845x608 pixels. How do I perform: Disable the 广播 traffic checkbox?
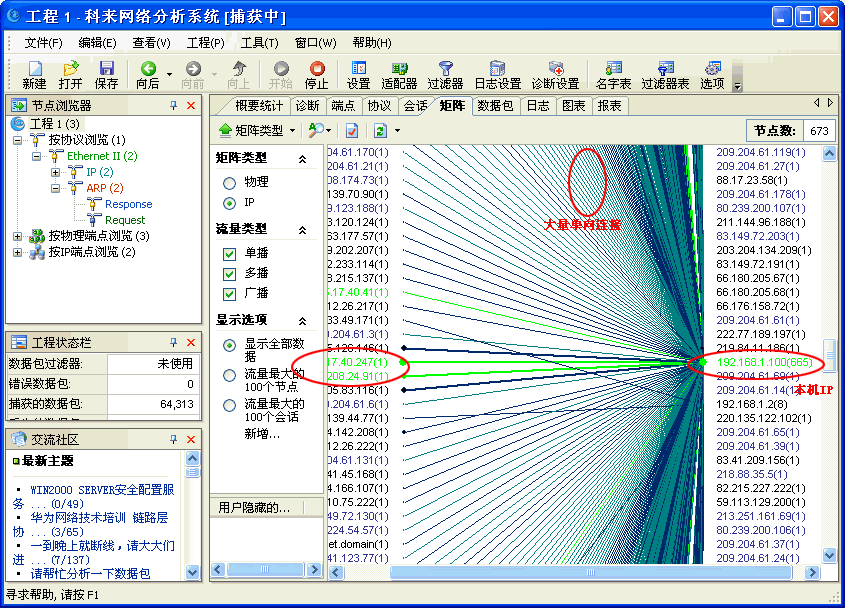[x=230, y=293]
